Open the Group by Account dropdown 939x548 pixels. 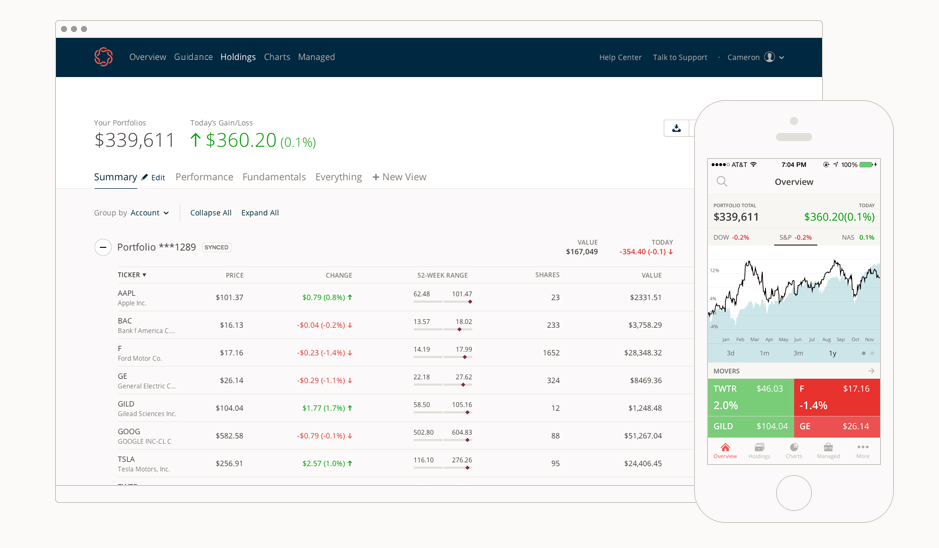(150, 213)
